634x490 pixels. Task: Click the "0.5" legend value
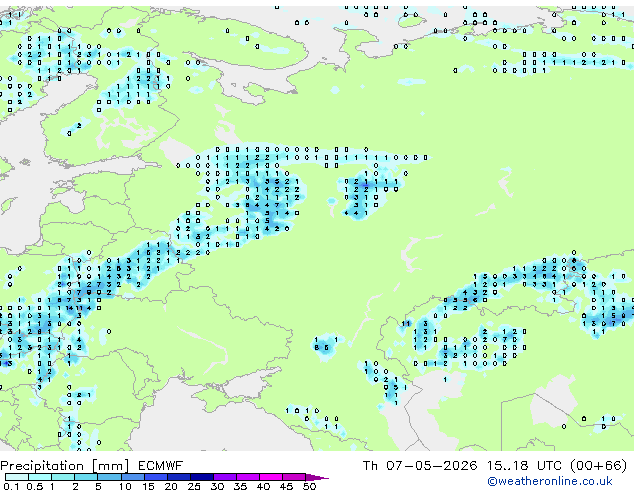click(x=34, y=486)
